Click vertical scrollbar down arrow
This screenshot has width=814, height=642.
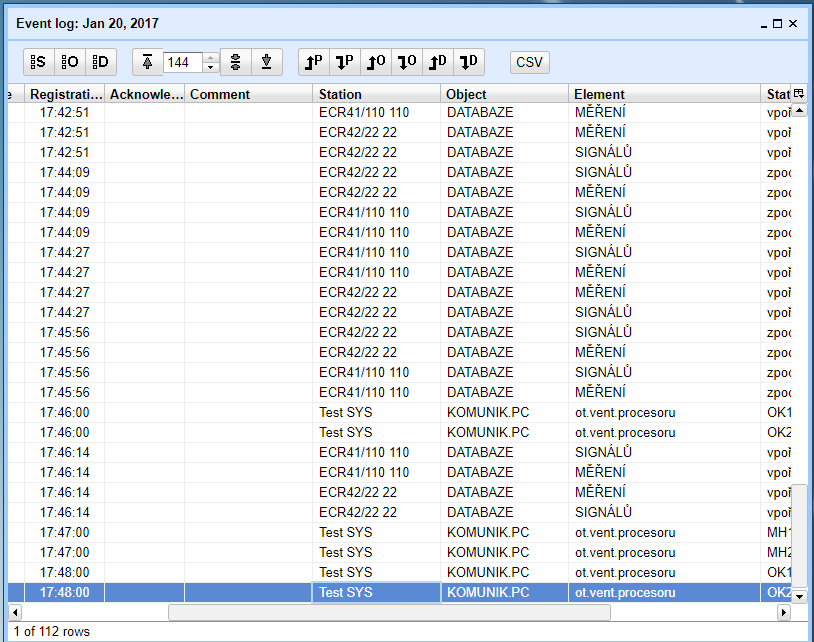click(x=799, y=596)
